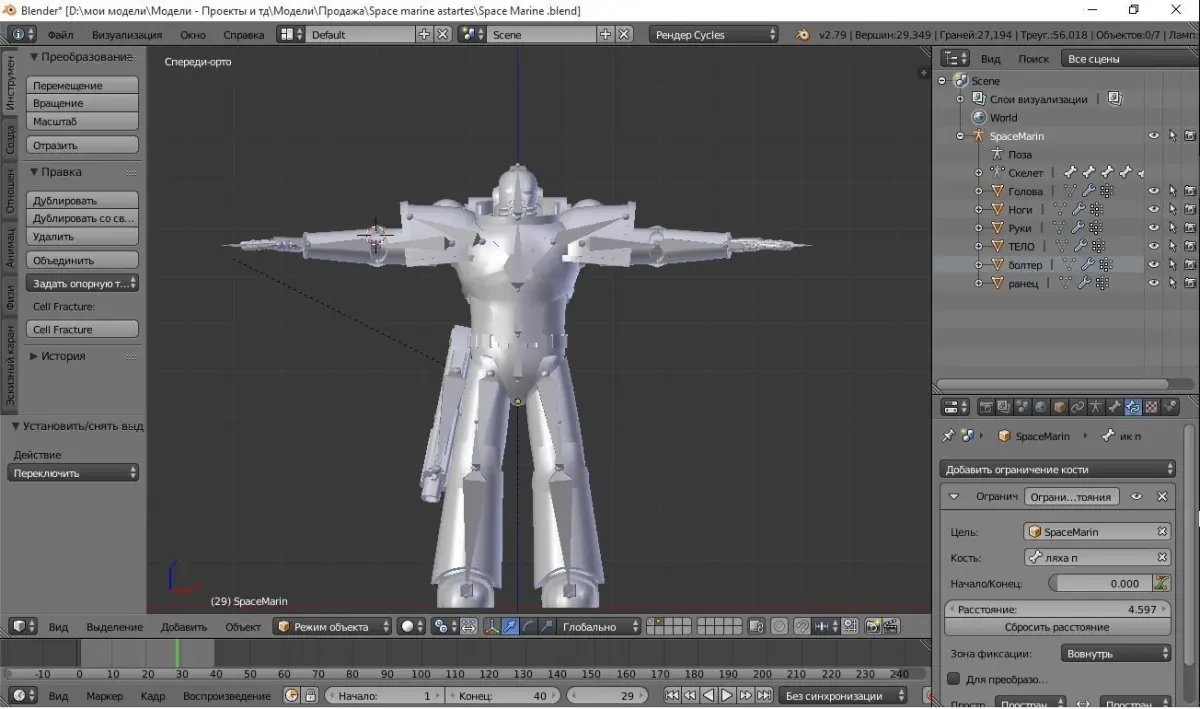The width and height of the screenshot is (1200, 709).
Task: Open the Object properties cube tab
Action: (1059, 407)
